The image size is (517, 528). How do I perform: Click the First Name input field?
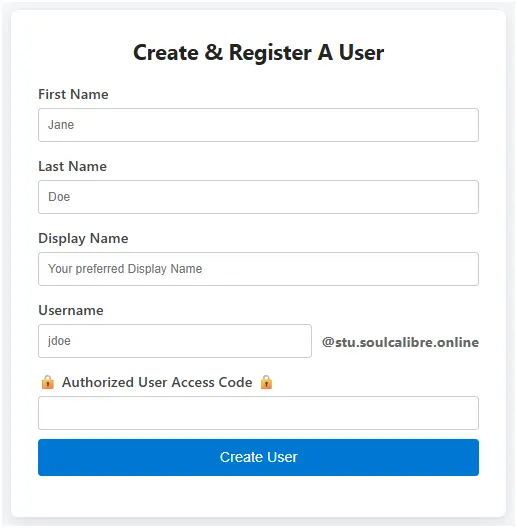pos(258,125)
